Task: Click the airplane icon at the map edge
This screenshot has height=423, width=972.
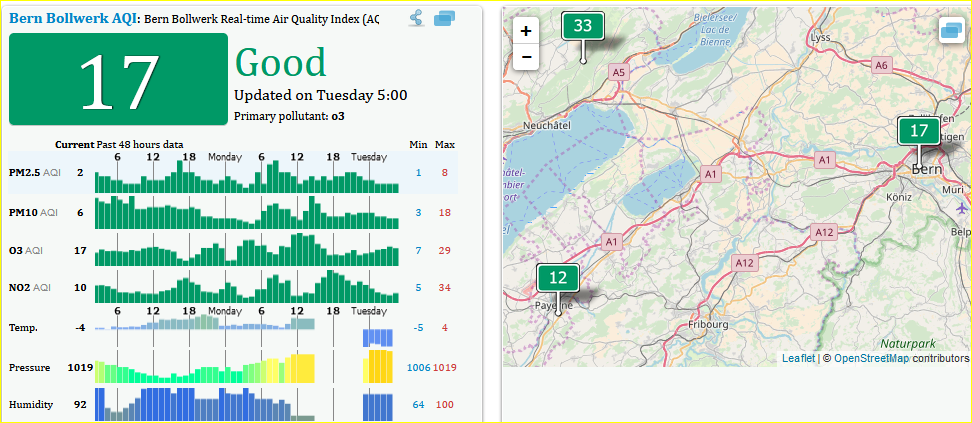Action: coord(962,210)
